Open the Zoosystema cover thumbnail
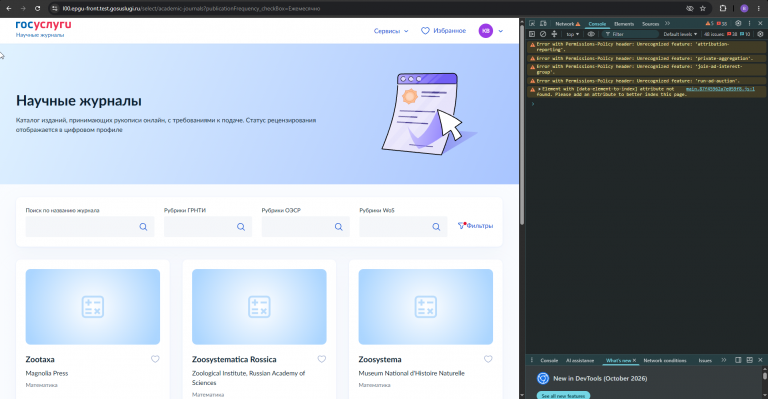Image resolution: width=768 pixels, height=399 pixels. tap(426, 306)
